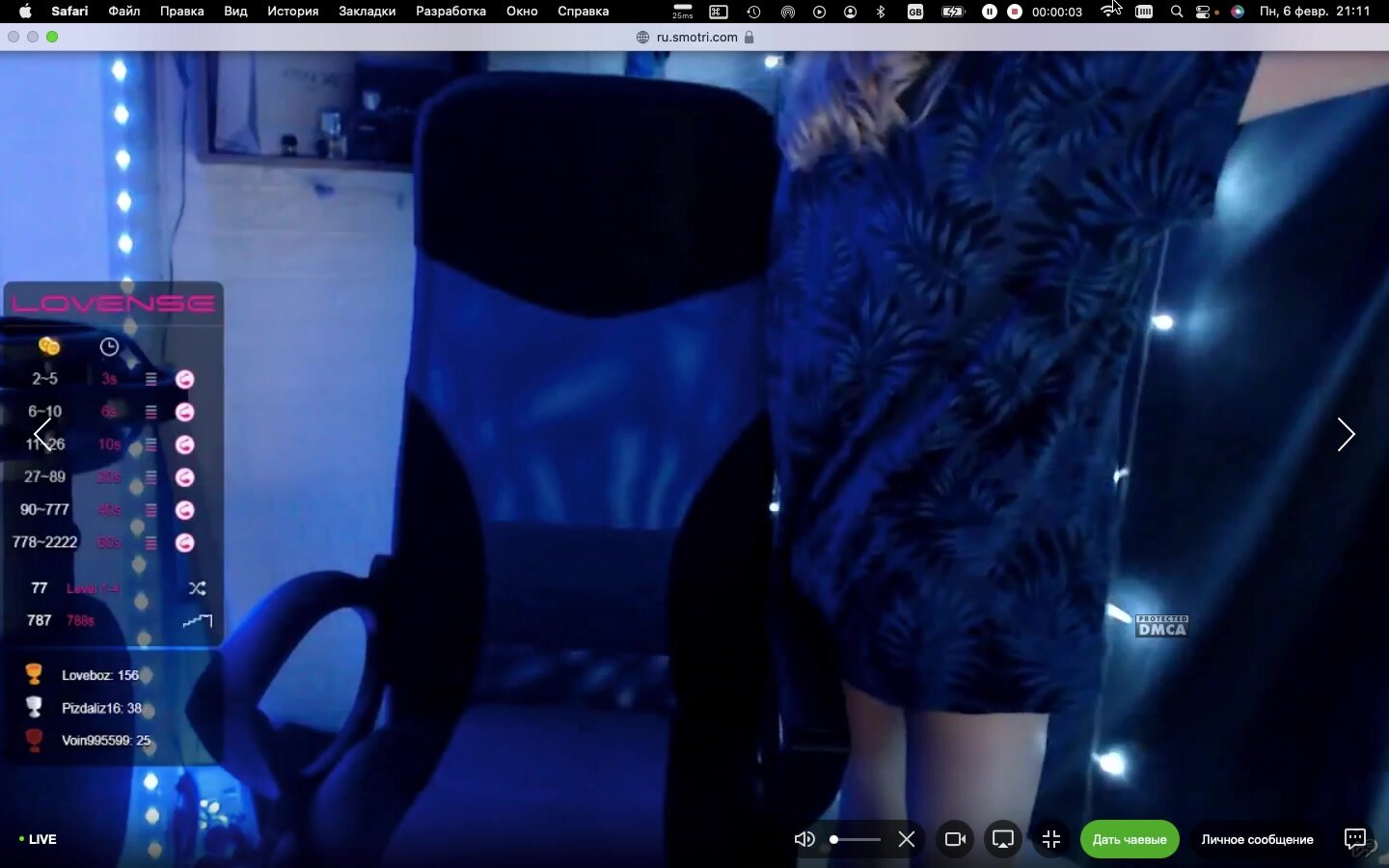Click the Bluetooth icon in menu bar
This screenshot has height=868, width=1389.
tap(881, 12)
